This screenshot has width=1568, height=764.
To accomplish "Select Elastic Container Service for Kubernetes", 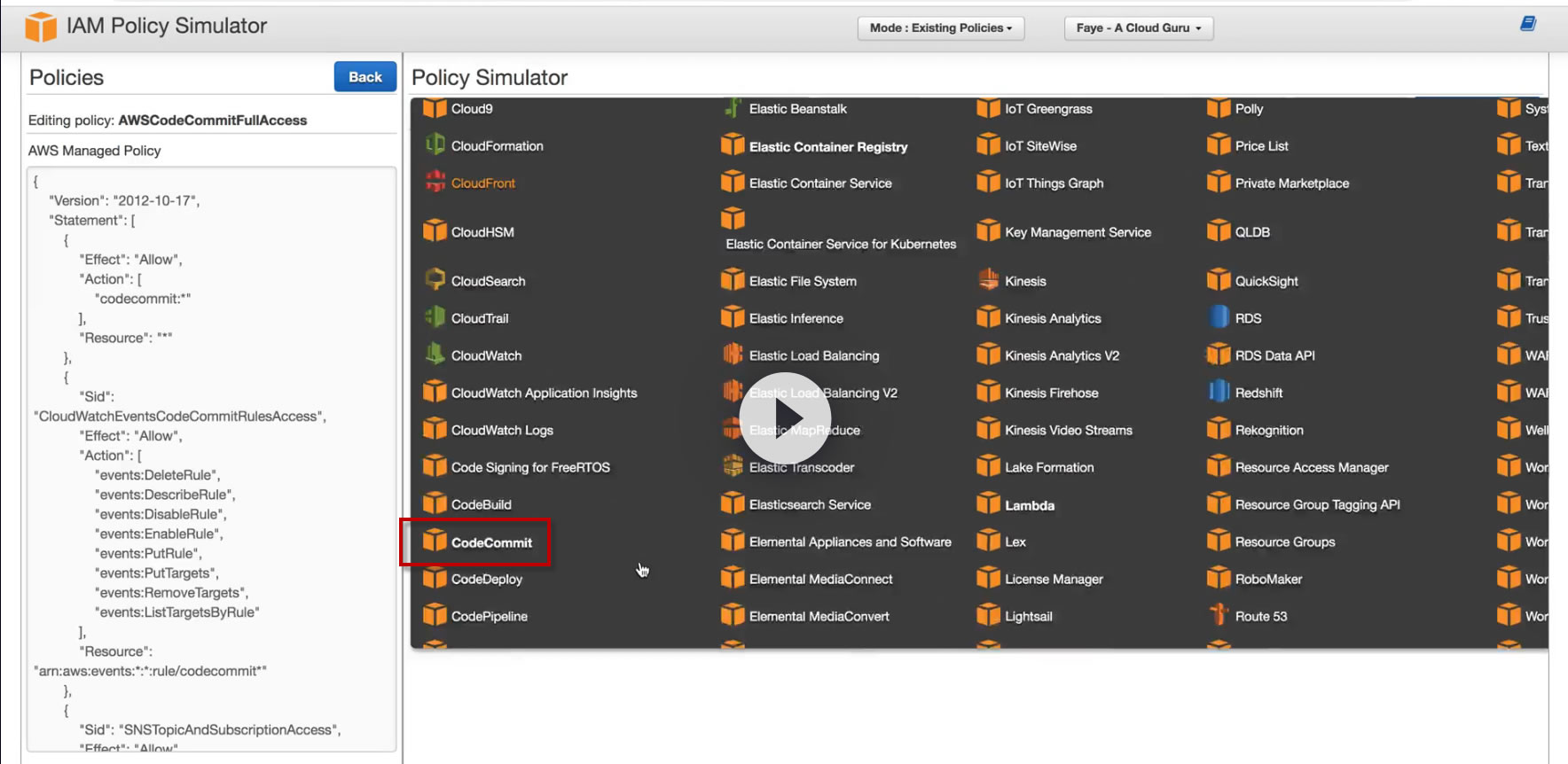I will [x=841, y=244].
